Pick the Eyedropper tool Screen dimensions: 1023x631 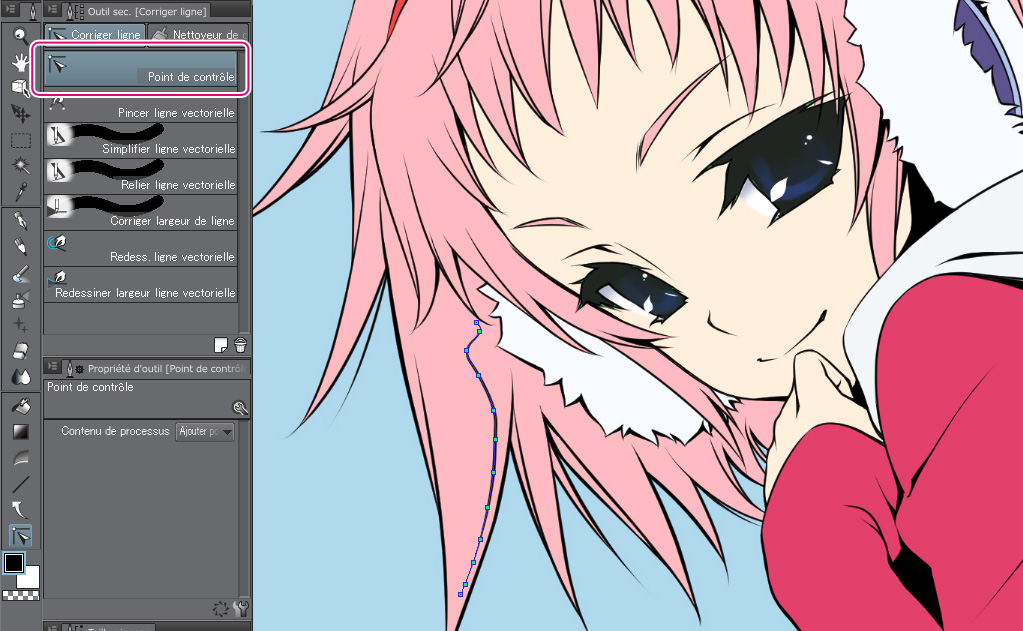(x=21, y=189)
